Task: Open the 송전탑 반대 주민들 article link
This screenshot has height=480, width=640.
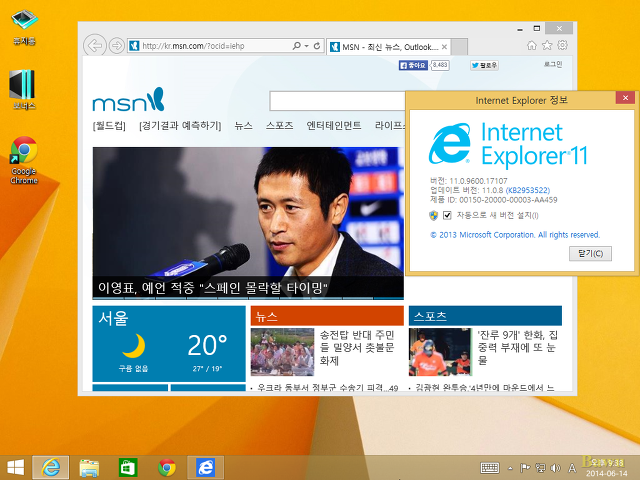Action: 357,348
